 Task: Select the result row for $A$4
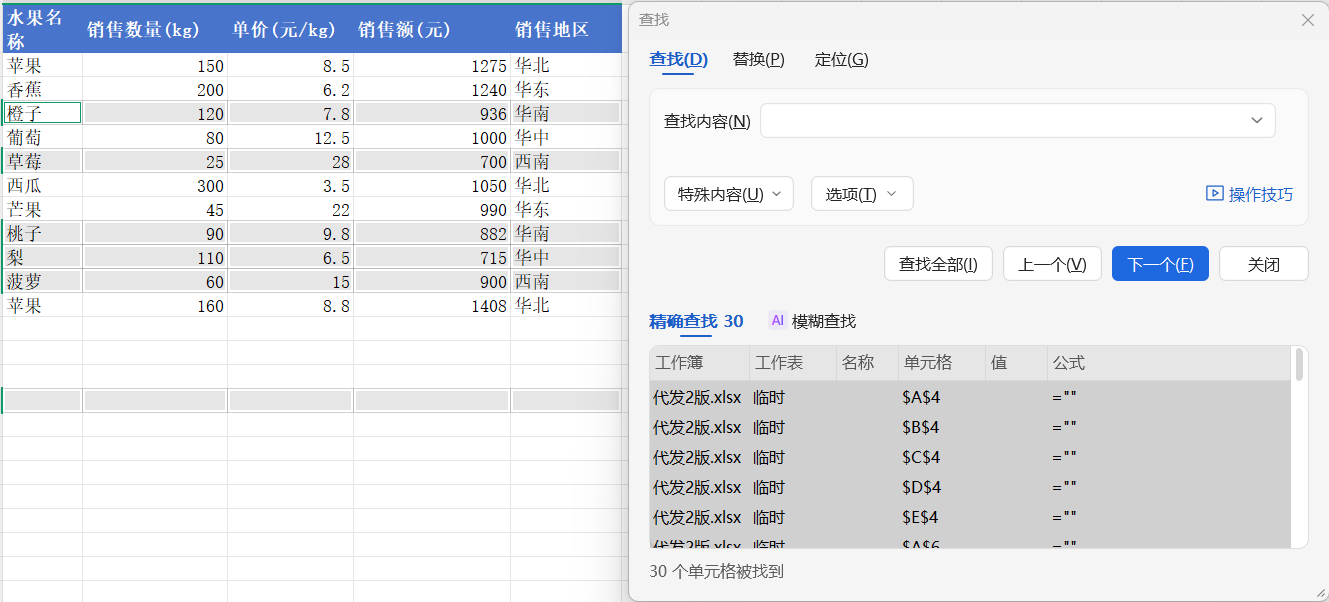(970, 397)
